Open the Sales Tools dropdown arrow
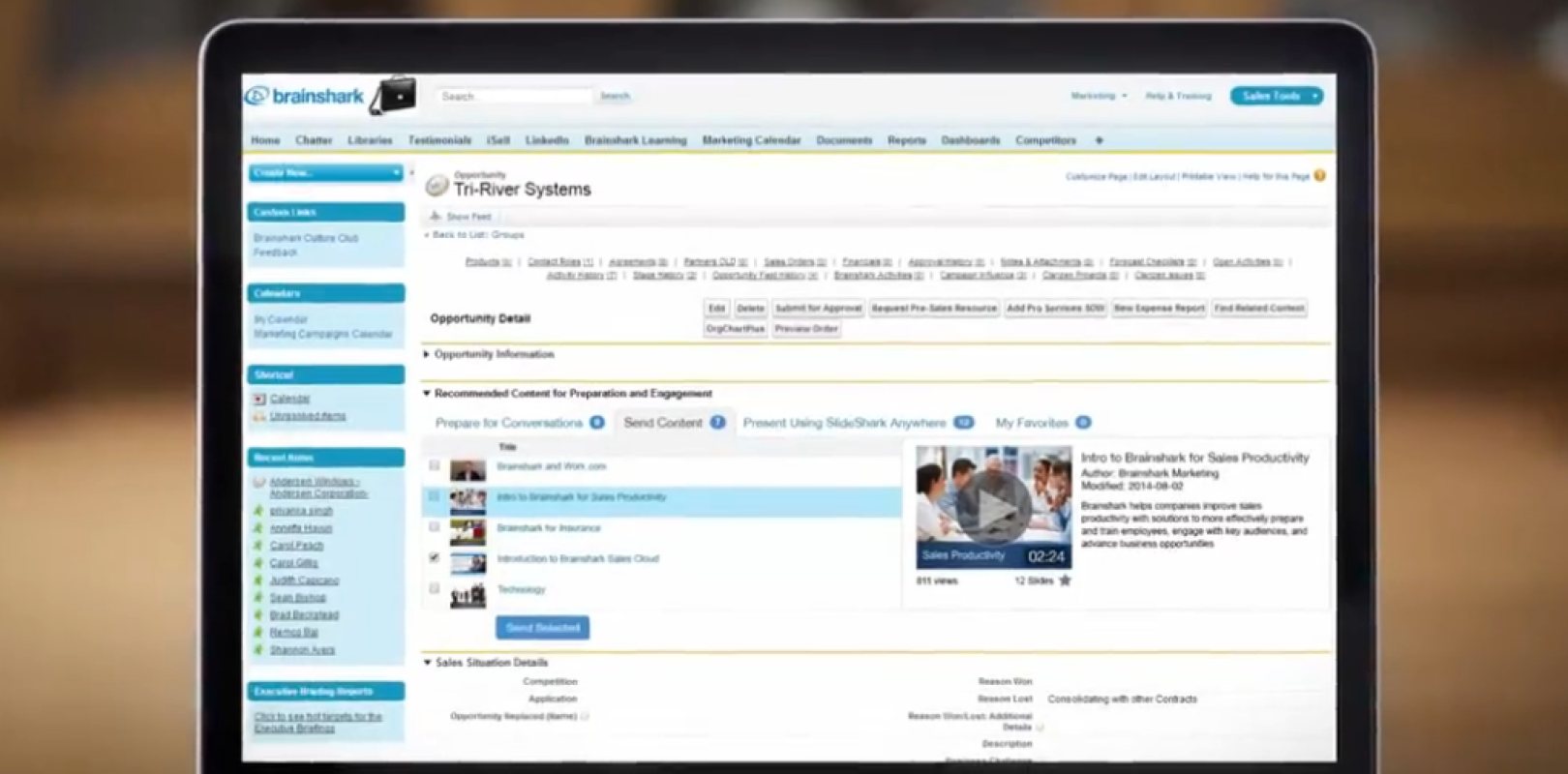The height and width of the screenshot is (774, 1568). click(1313, 96)
